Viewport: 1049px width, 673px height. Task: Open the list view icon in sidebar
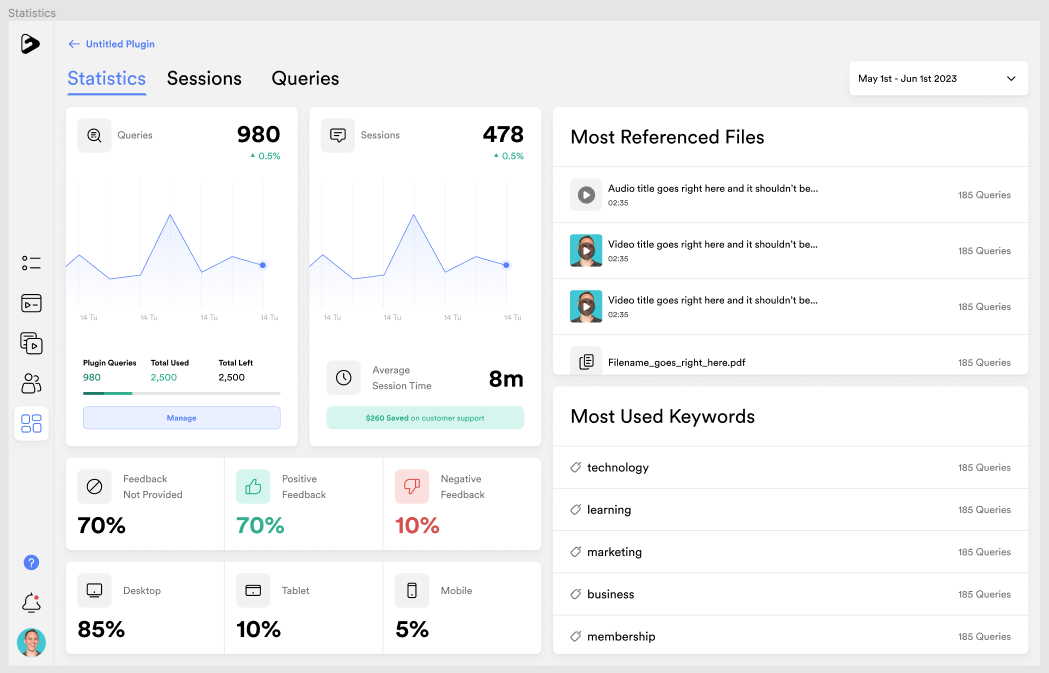[31, 263]
